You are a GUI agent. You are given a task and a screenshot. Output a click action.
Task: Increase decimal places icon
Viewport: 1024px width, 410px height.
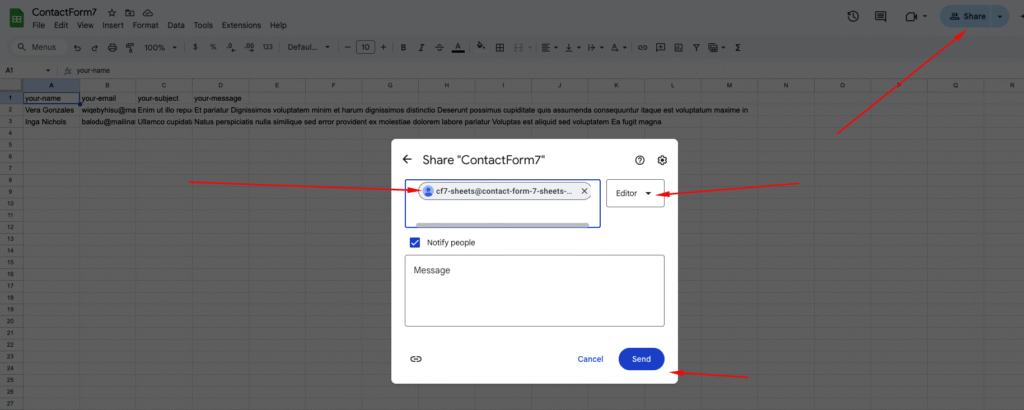pos(249,48)
